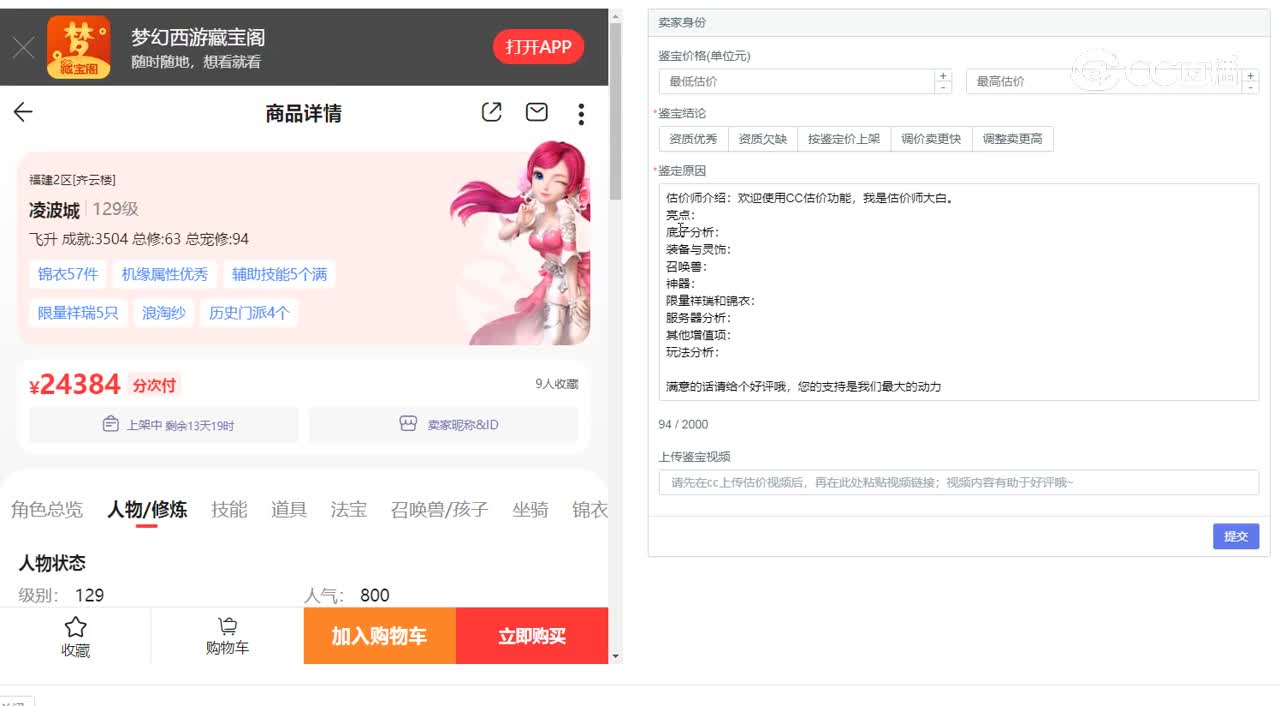Click the 9人收藏 text

tap(556, 384)
